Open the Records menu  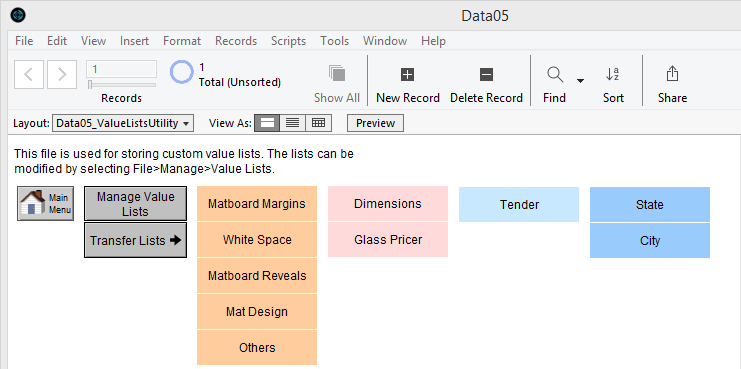click(236, 41)
